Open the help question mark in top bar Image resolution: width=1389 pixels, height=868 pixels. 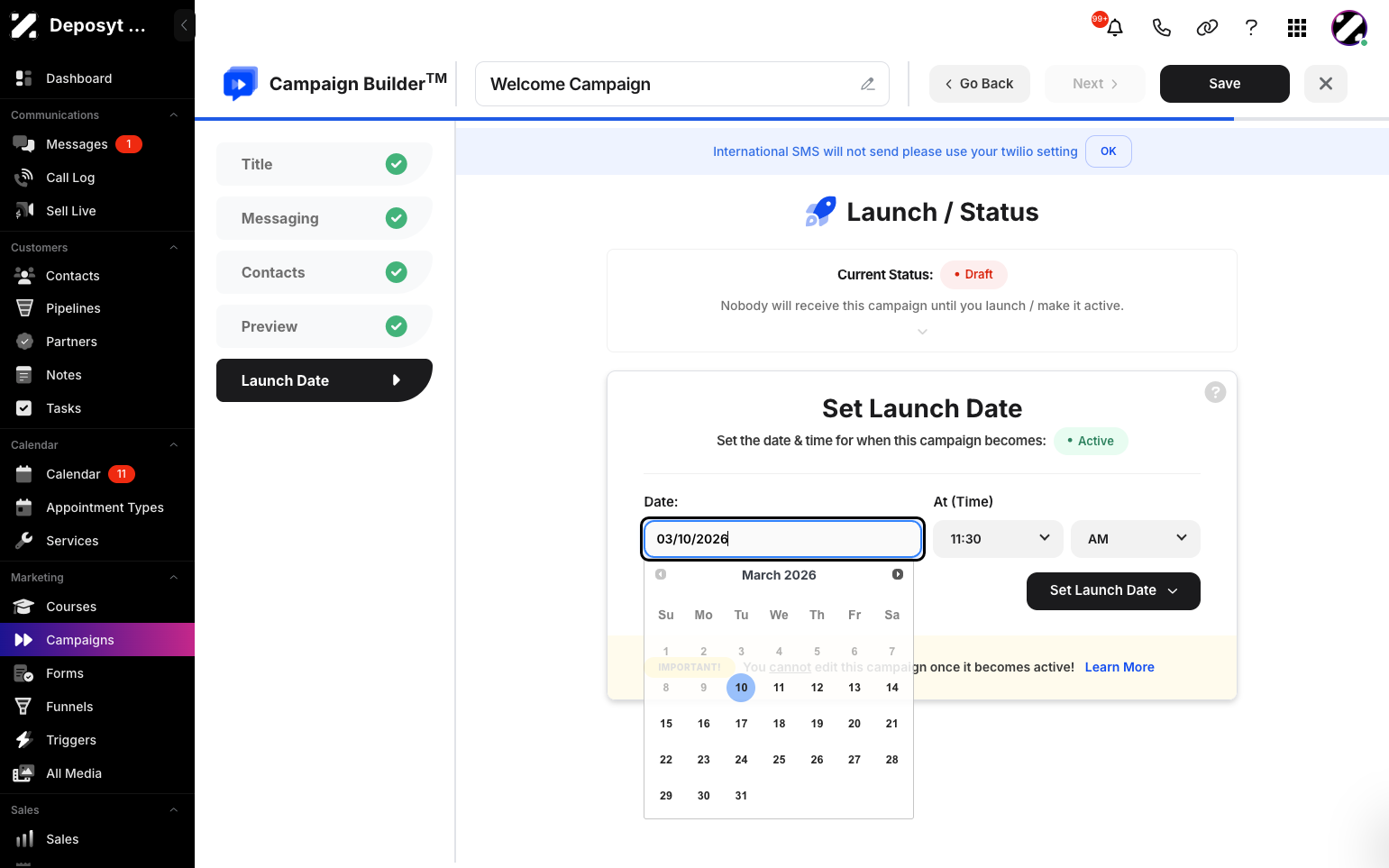point(1251,28)
